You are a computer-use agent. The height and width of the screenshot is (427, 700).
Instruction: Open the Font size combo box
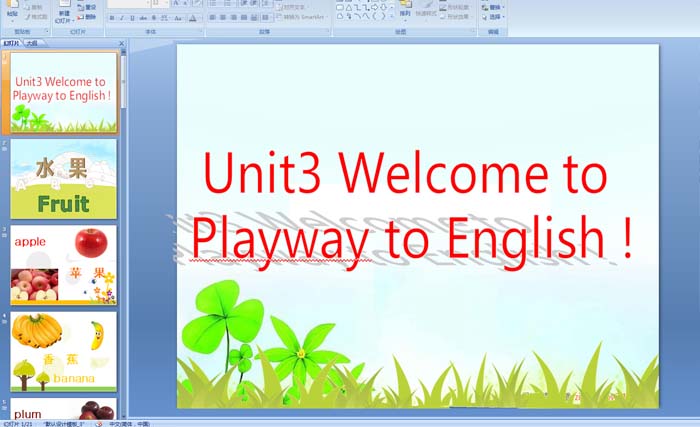pos(160,3)
